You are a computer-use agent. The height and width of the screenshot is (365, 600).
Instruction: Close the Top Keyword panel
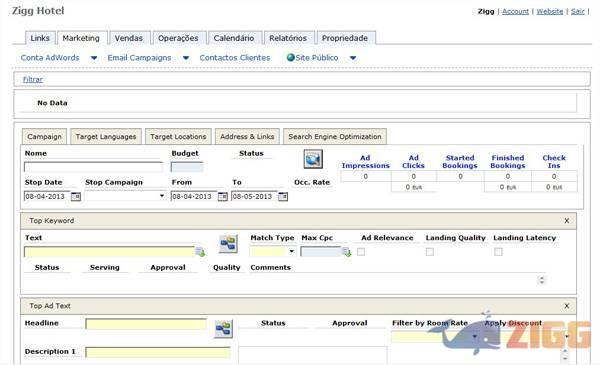[x=567, y=221]
